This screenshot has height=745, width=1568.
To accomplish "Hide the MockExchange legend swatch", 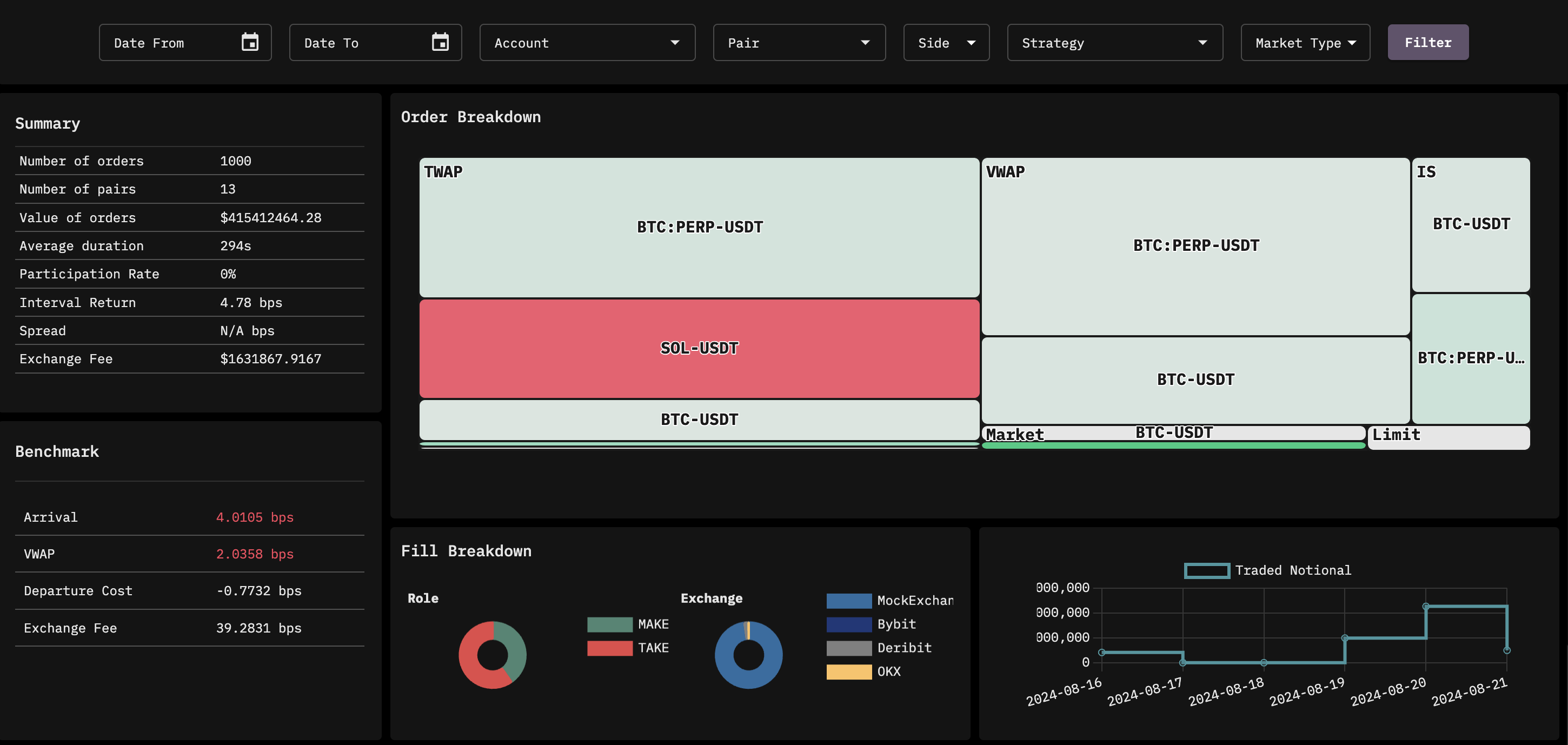I will coord(848,601).
